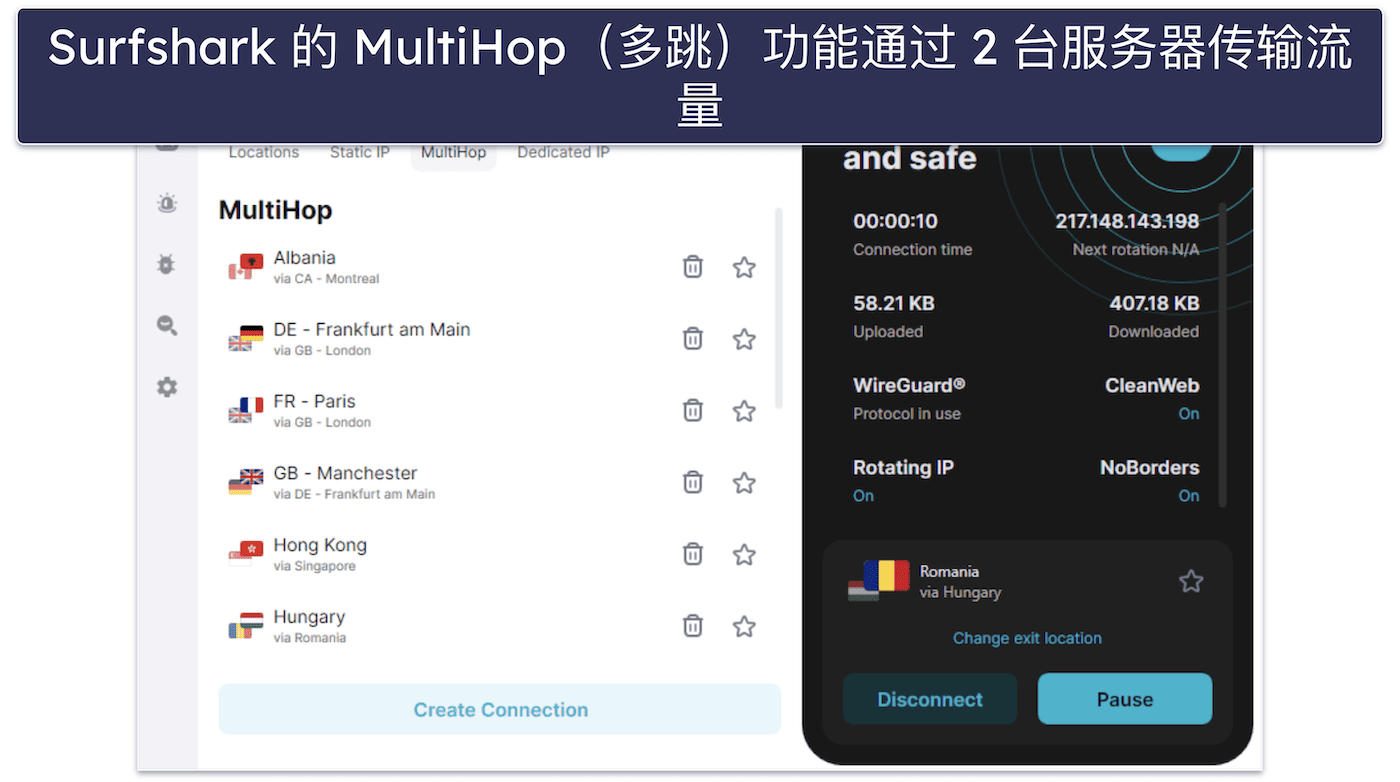The height and width of the screenshot is (782, 1400).
Task: Delete the FR - Paris connection
Action: coord(693,411)
